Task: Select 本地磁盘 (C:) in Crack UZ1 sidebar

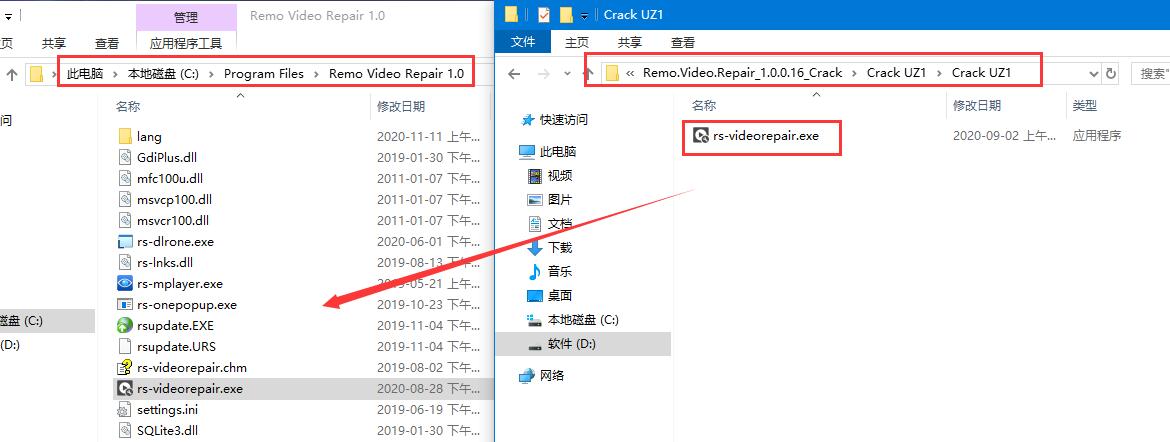Action: pos(584,320)
